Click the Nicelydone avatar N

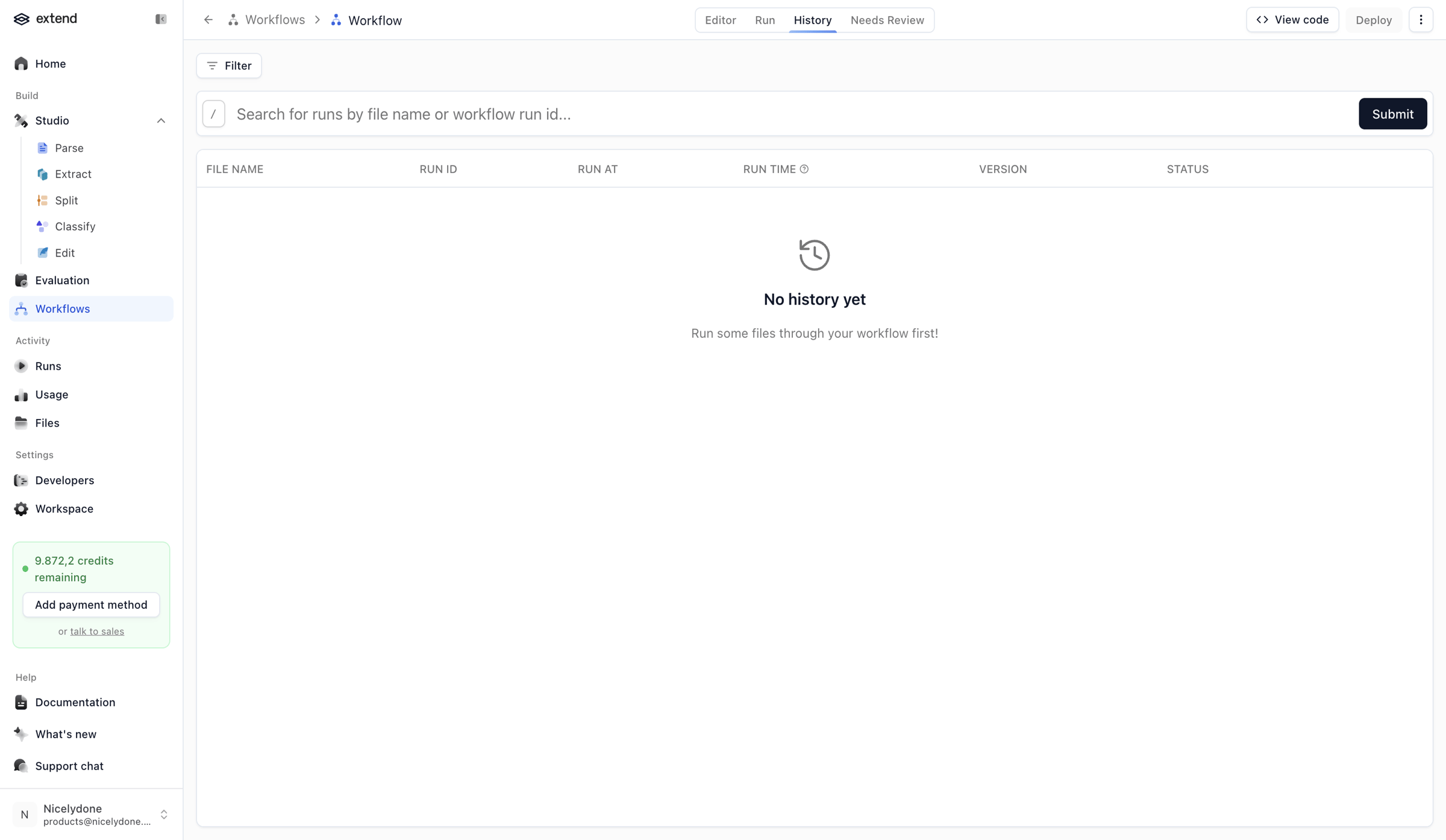(x=25, y=815)
